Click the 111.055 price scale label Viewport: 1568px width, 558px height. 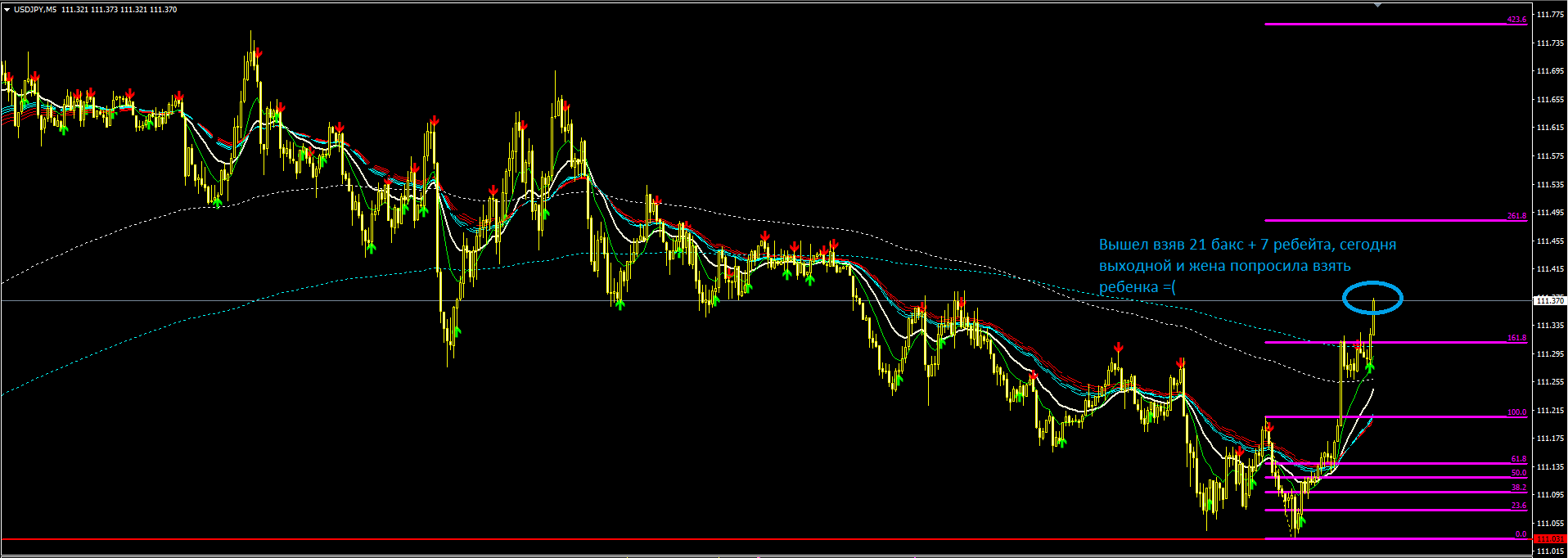pos(1550,524)
